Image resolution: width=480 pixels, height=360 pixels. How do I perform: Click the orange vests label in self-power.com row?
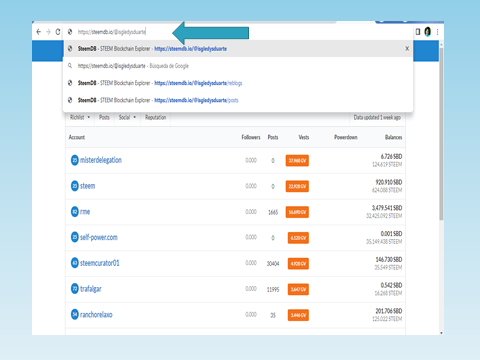click(x=298, y=238)
